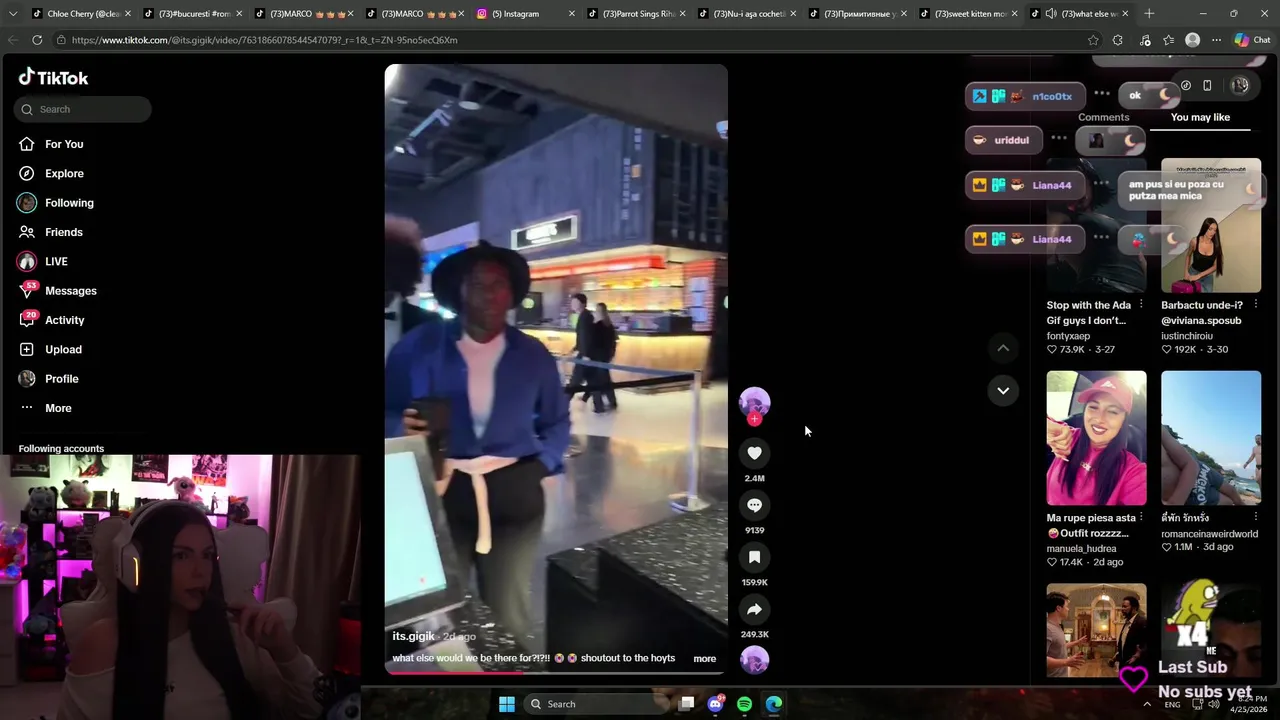Open the browser extensions menu
The height and width of the screenshot is (720, 1280).
(1118, 40)
